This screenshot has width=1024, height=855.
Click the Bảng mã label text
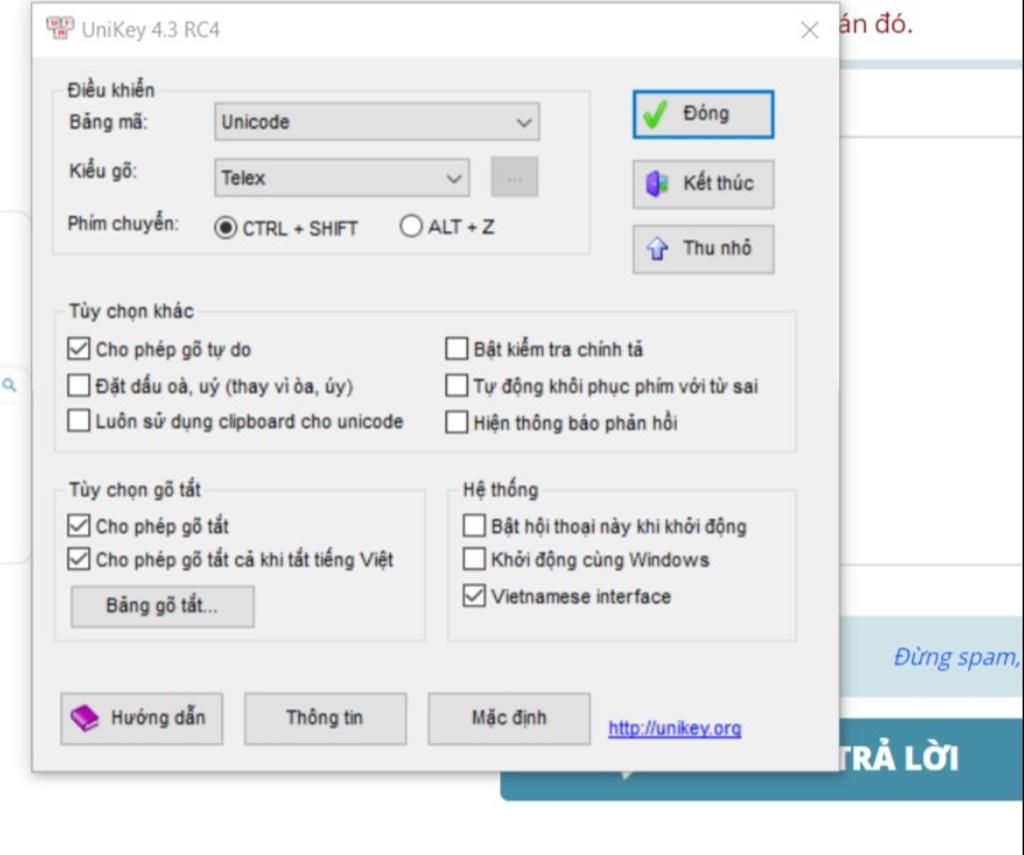click(108, 122)
